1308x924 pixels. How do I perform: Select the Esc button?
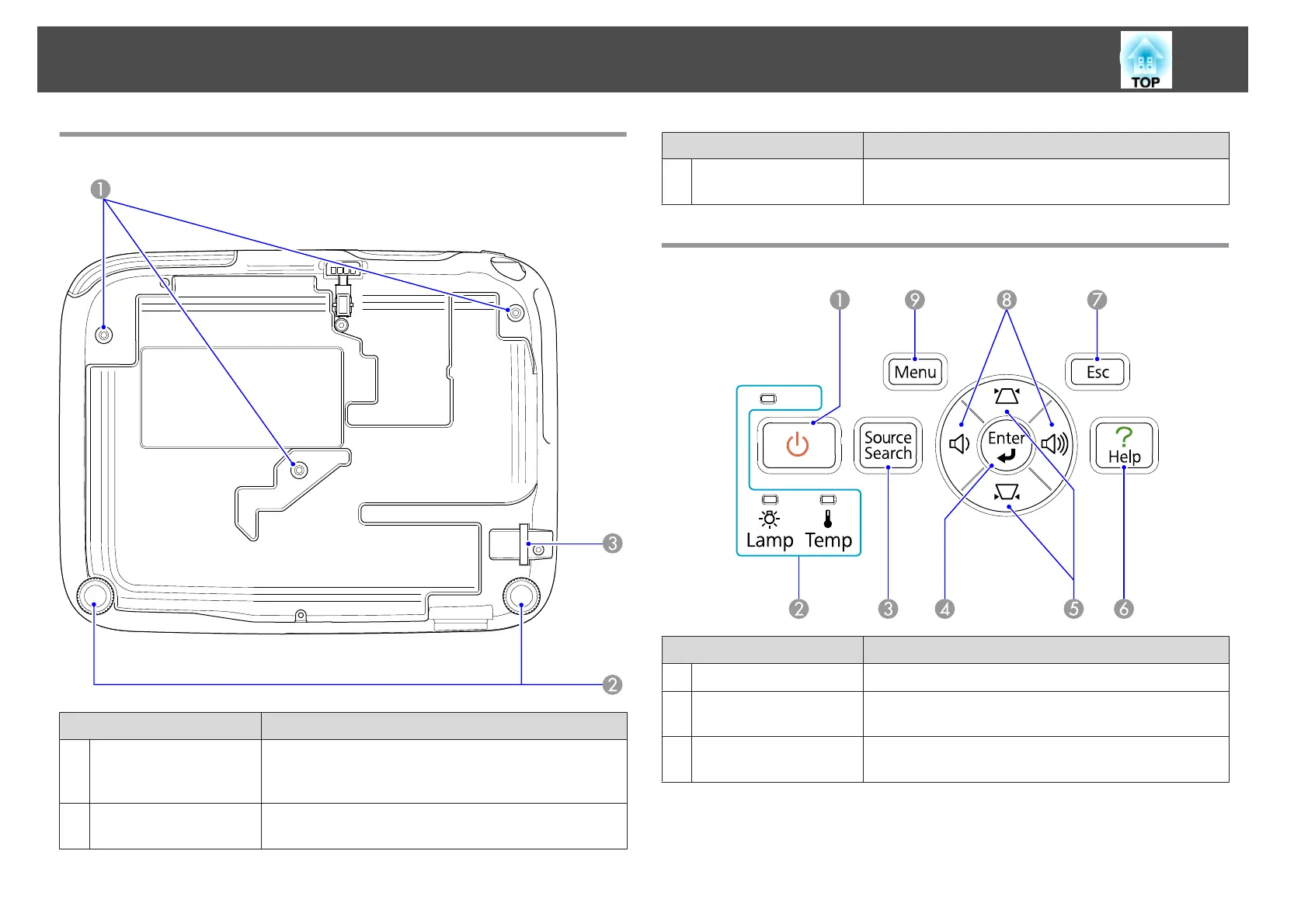[x=1098, y=372]
